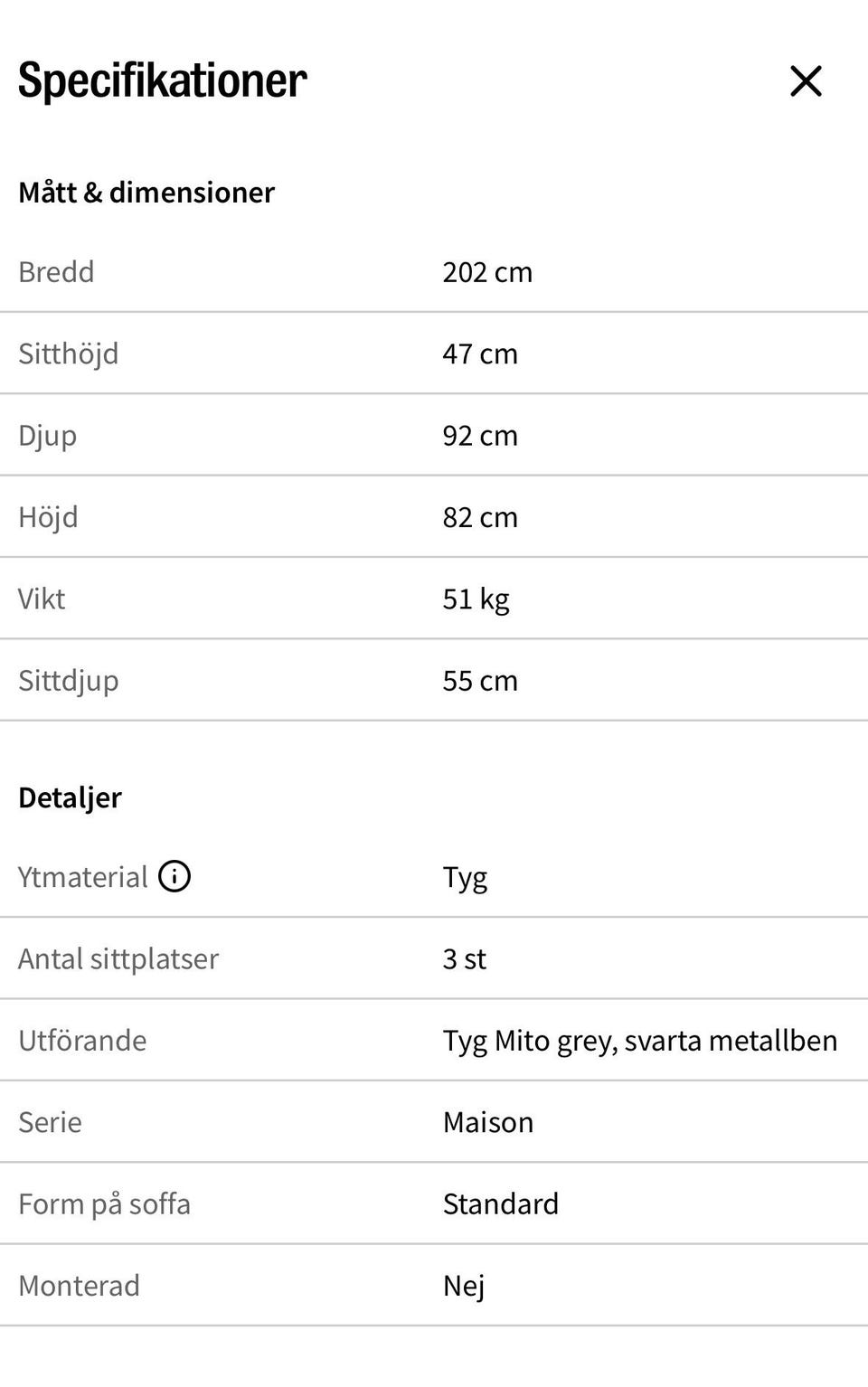Close the Specifikationer panel

[x=806, y=81]
